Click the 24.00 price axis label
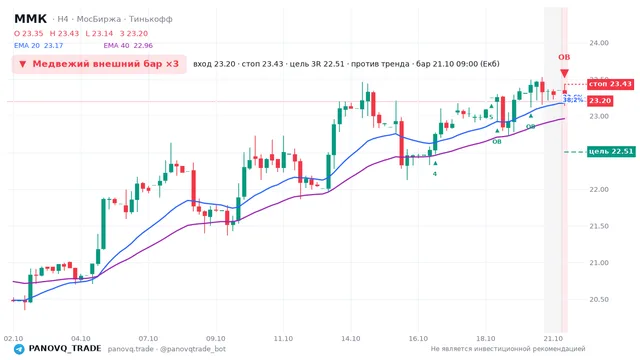 [599, 43]
